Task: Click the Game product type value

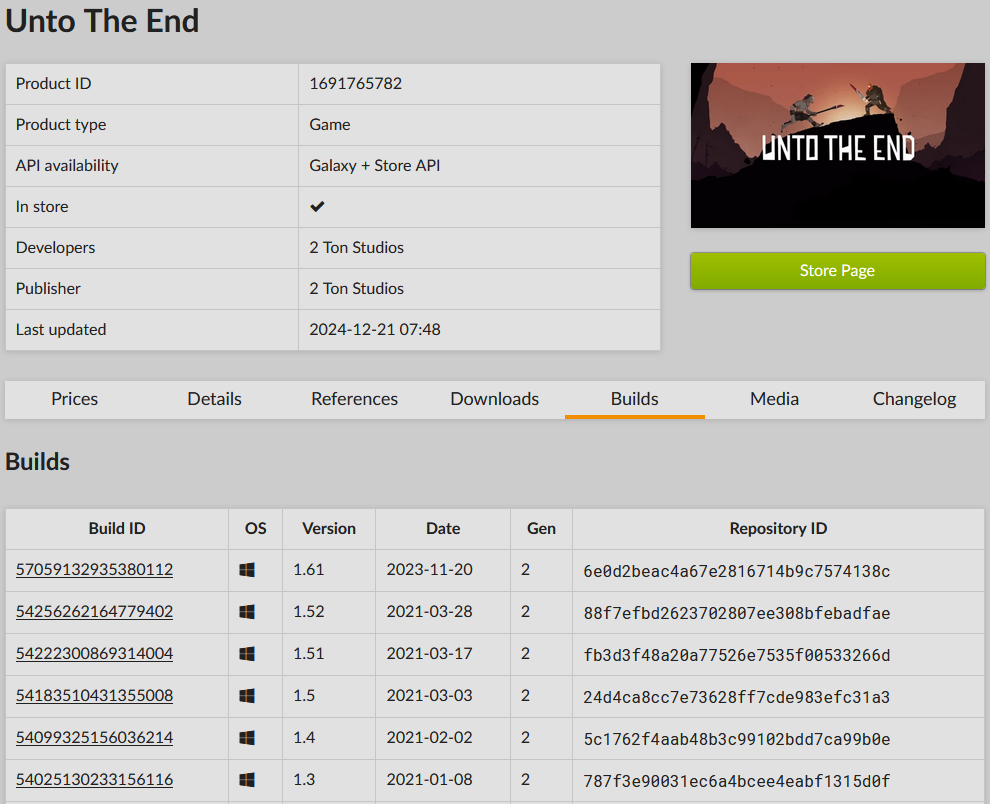Action: point(330,124)
